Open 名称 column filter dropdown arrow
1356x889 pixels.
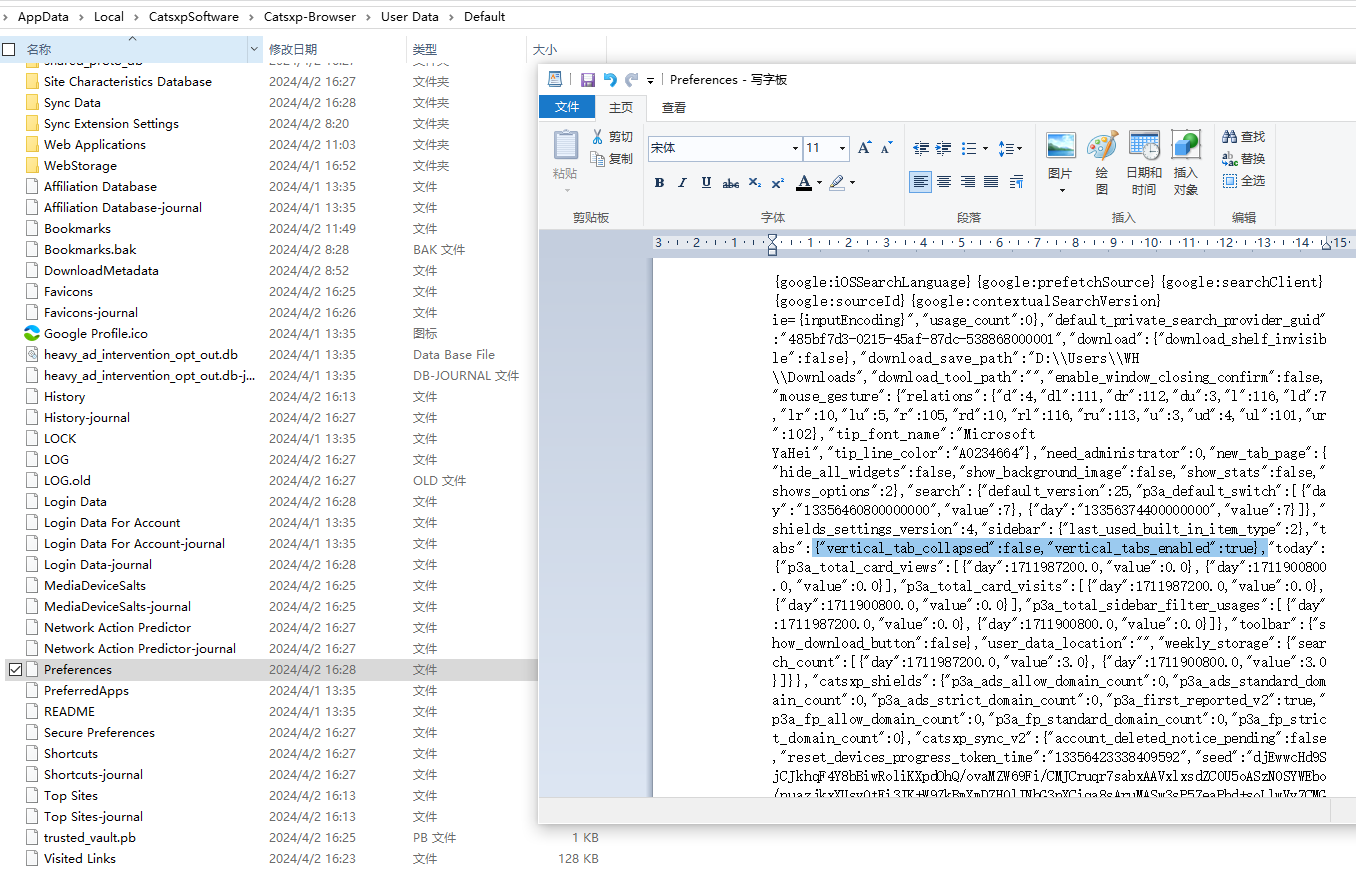coord(254,49)
